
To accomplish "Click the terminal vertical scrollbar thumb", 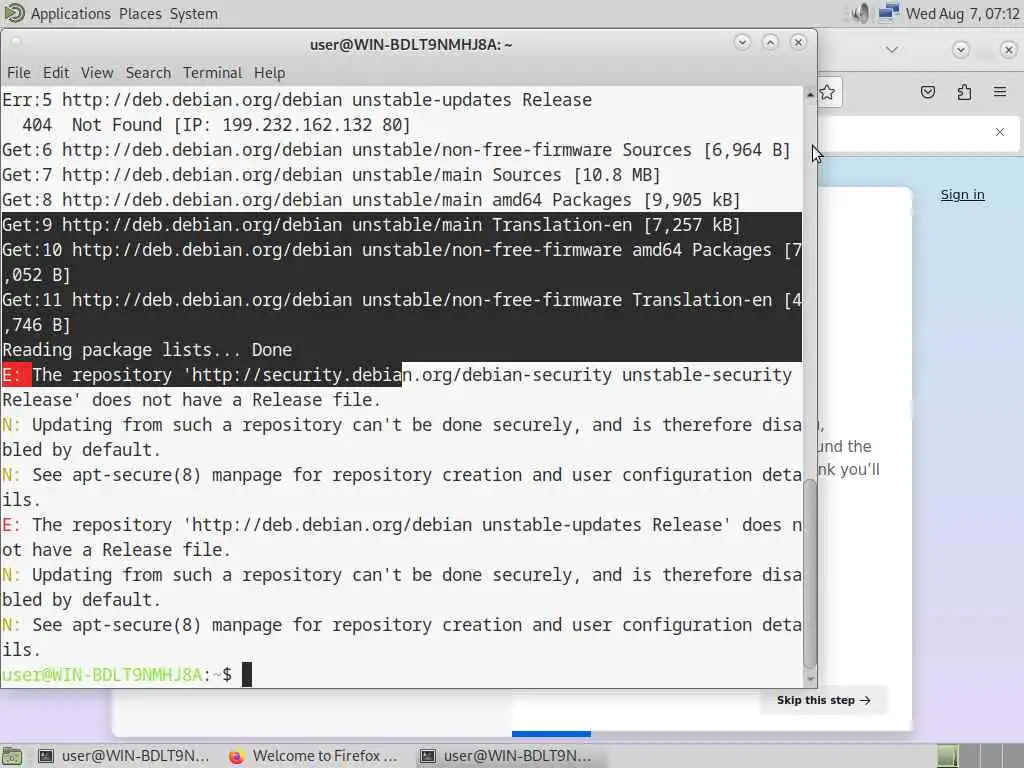I will [810, 573].
